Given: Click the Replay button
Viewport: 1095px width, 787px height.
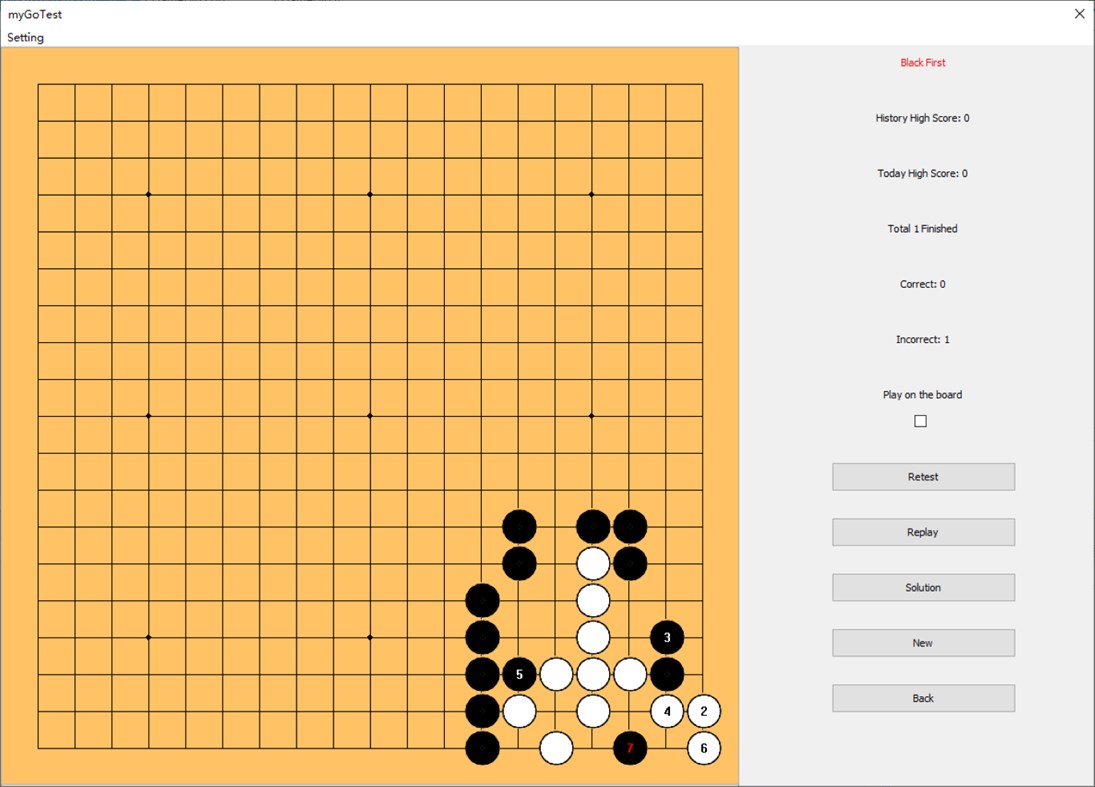Looking at the screenshot, I should click(922, 531).
